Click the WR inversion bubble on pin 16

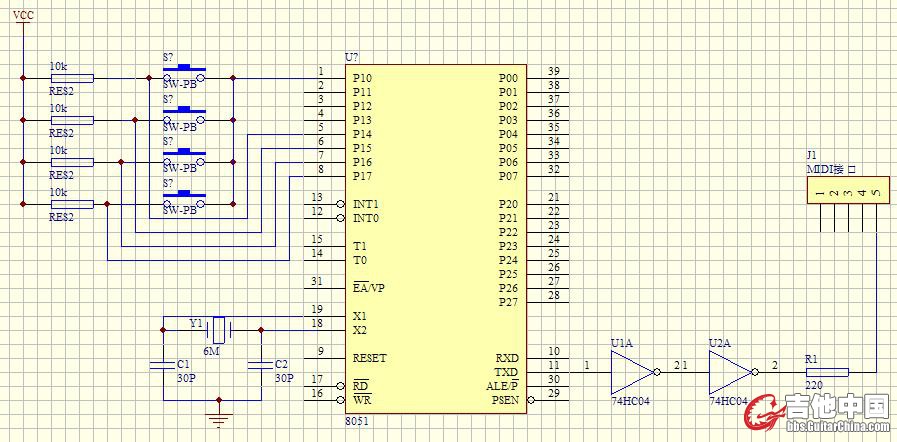coord(341,400)
